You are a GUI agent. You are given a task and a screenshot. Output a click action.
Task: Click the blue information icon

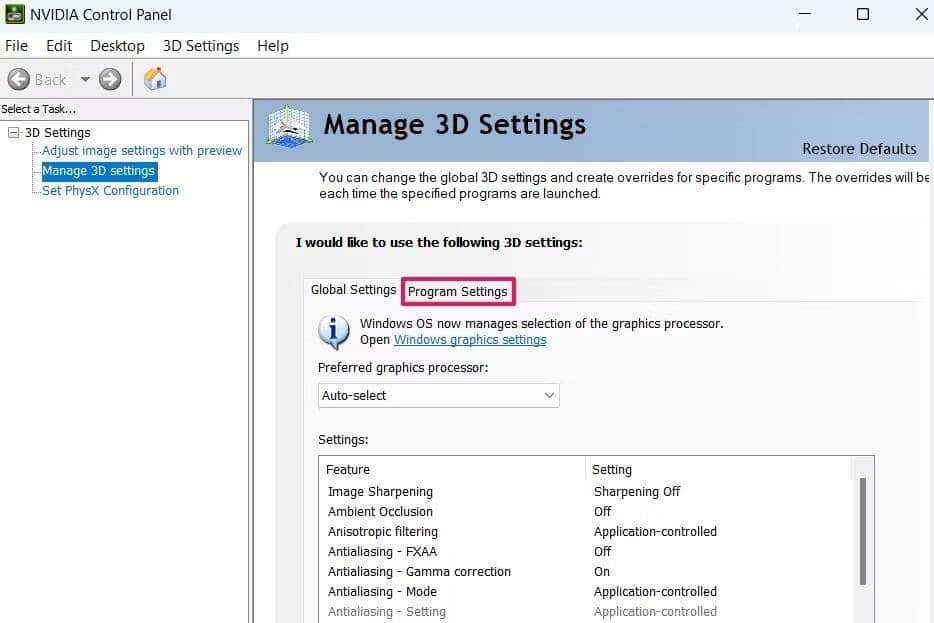[333, 331]
